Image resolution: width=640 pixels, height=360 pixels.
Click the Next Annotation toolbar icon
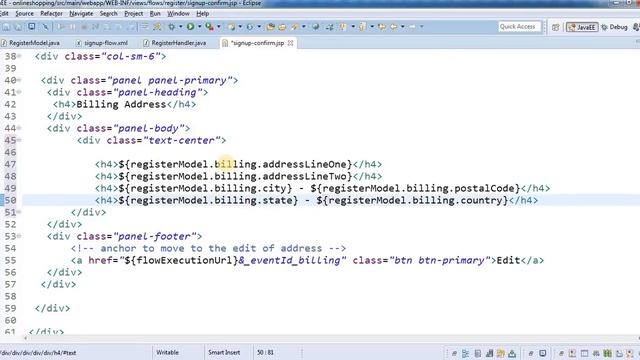pos(342,27)
